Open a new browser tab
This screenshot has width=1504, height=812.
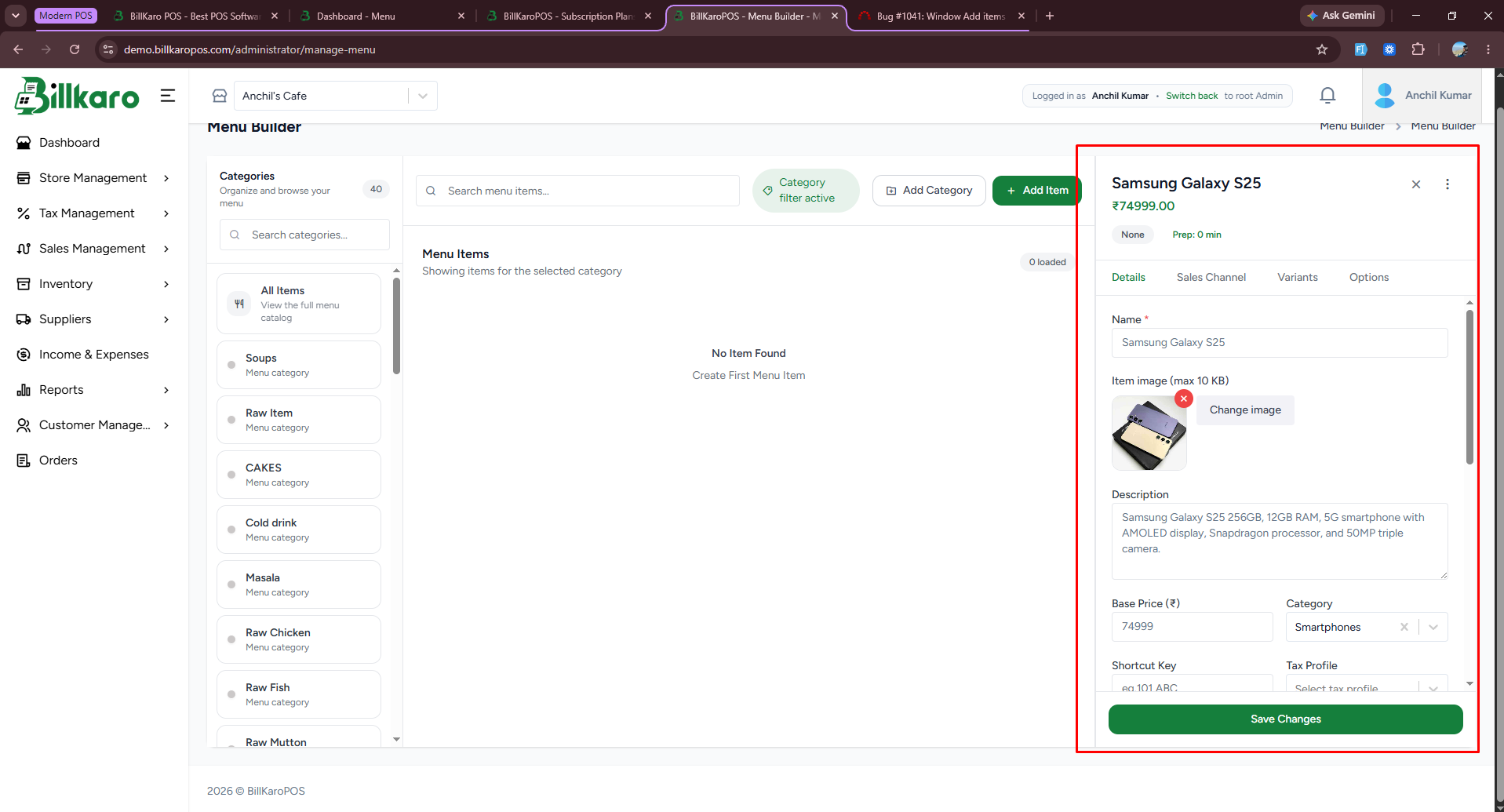pos(1050,16)
